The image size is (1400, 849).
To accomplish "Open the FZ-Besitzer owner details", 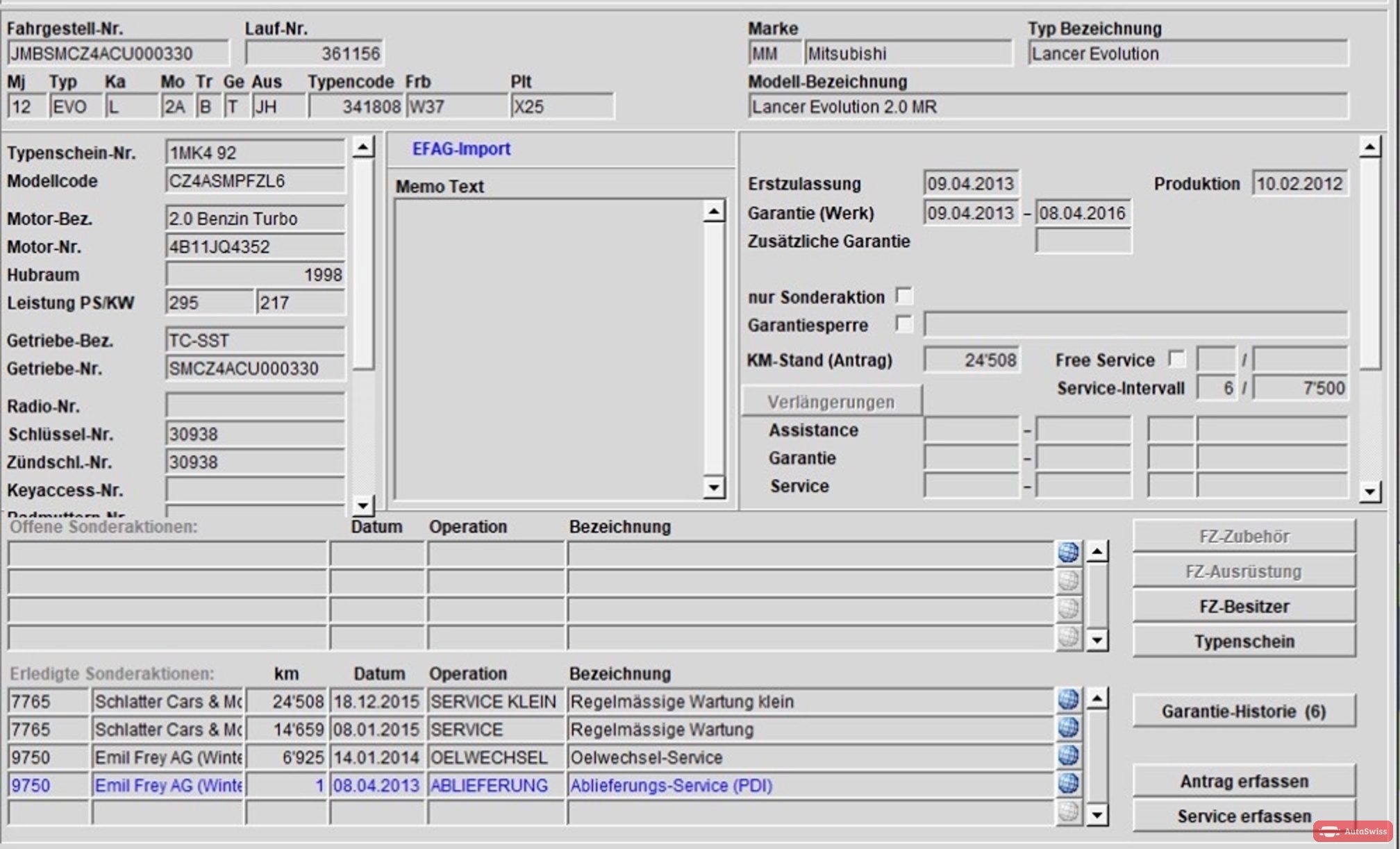I will 1244,606.
